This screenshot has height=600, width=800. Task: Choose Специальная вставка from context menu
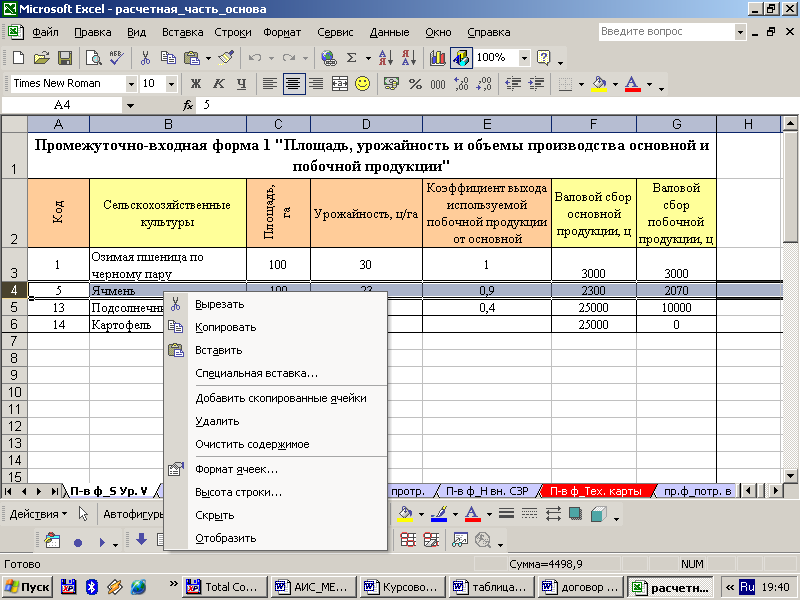coord(276,373)
